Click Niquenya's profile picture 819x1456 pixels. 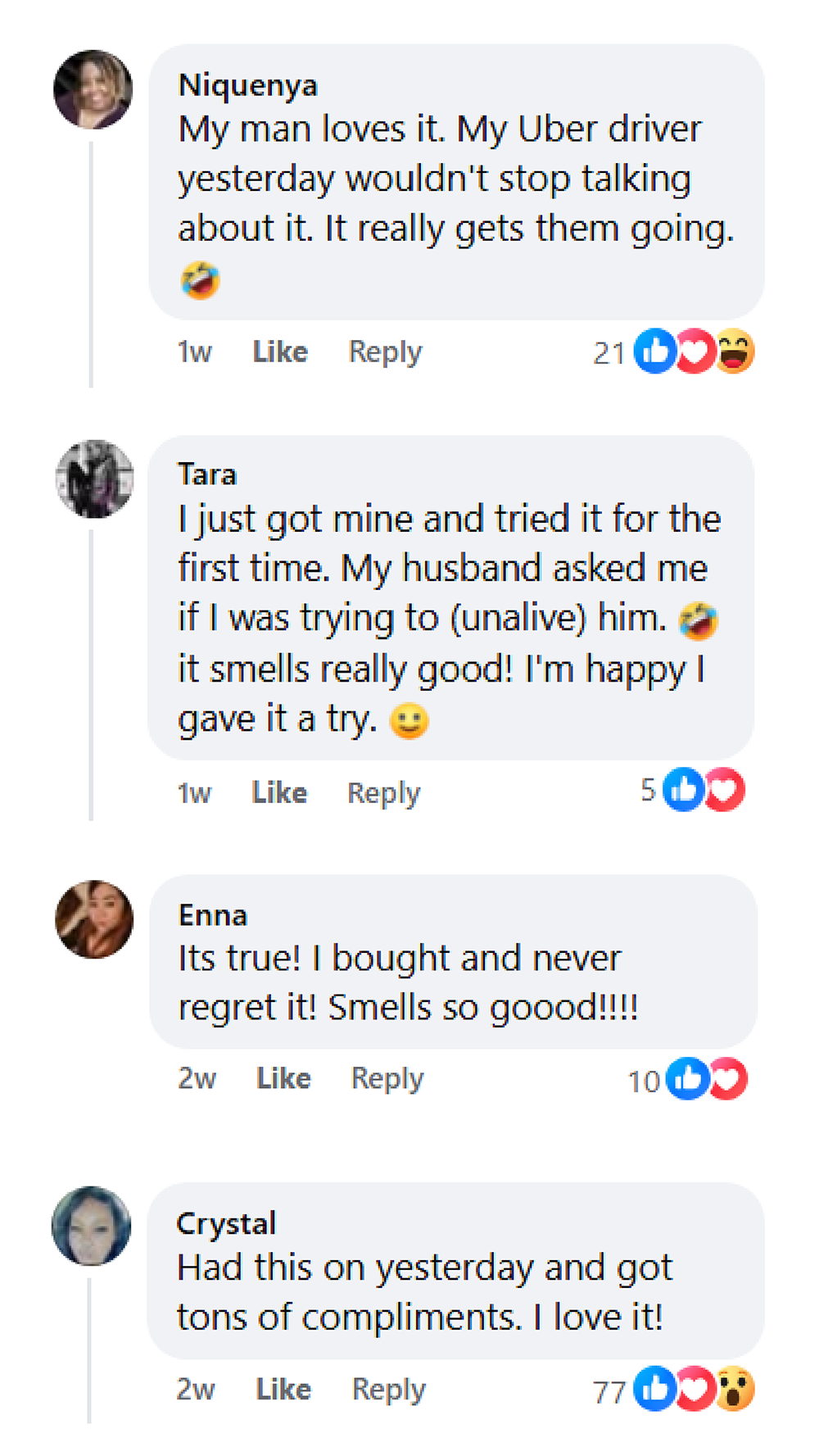[x=93, y=89]
